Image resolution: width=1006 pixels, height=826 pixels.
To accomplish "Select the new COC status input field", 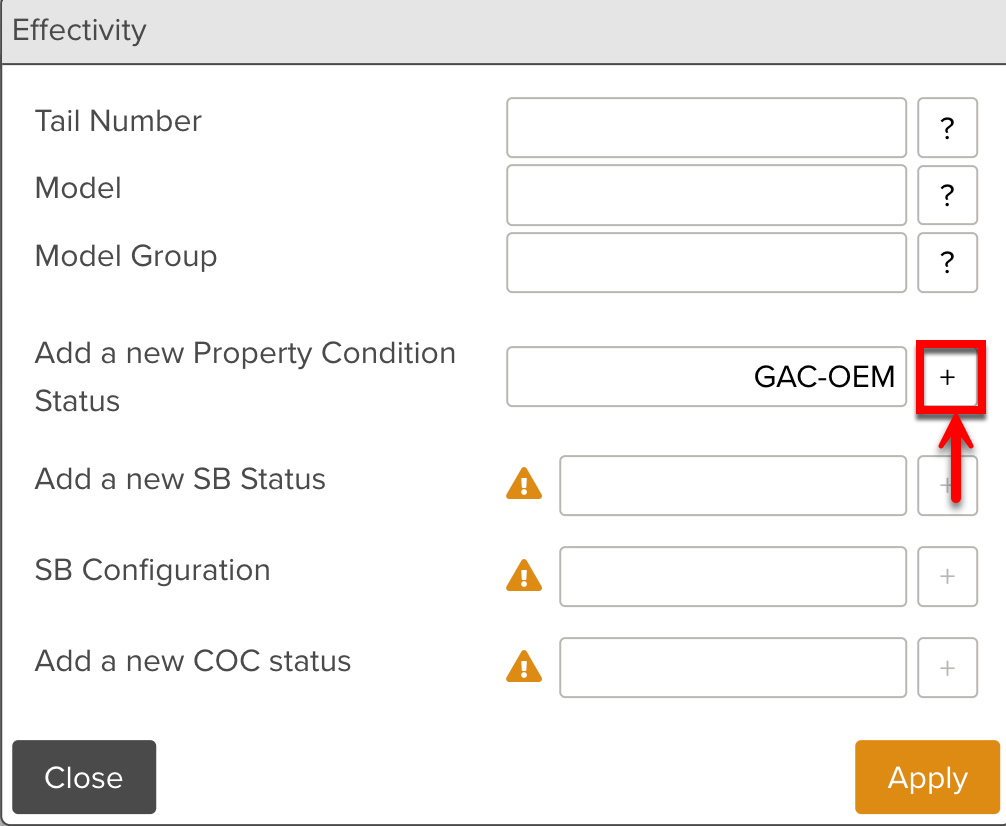I will [x=732, y=667].
